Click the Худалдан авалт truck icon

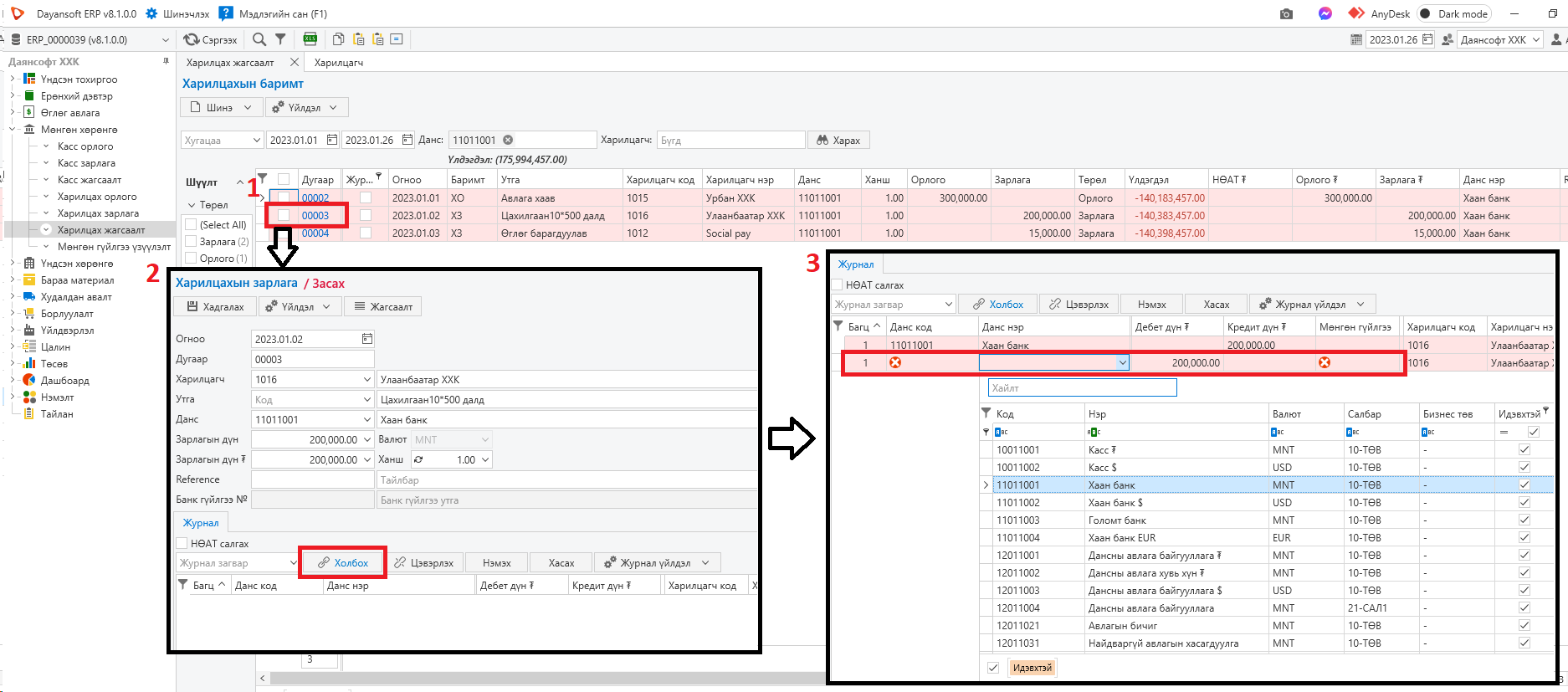point(29,297)
